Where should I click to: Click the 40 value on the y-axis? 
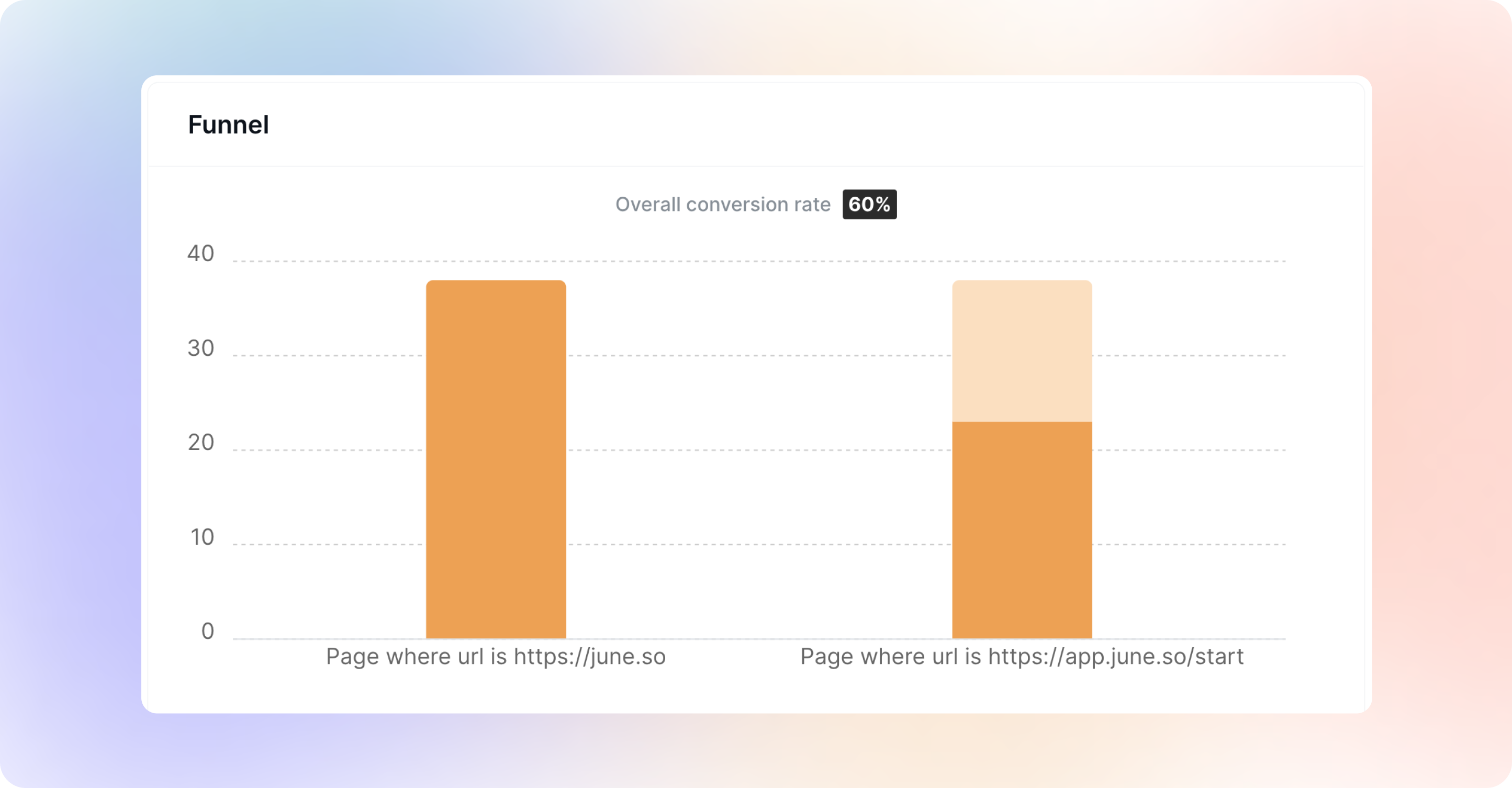coord(201,253)
